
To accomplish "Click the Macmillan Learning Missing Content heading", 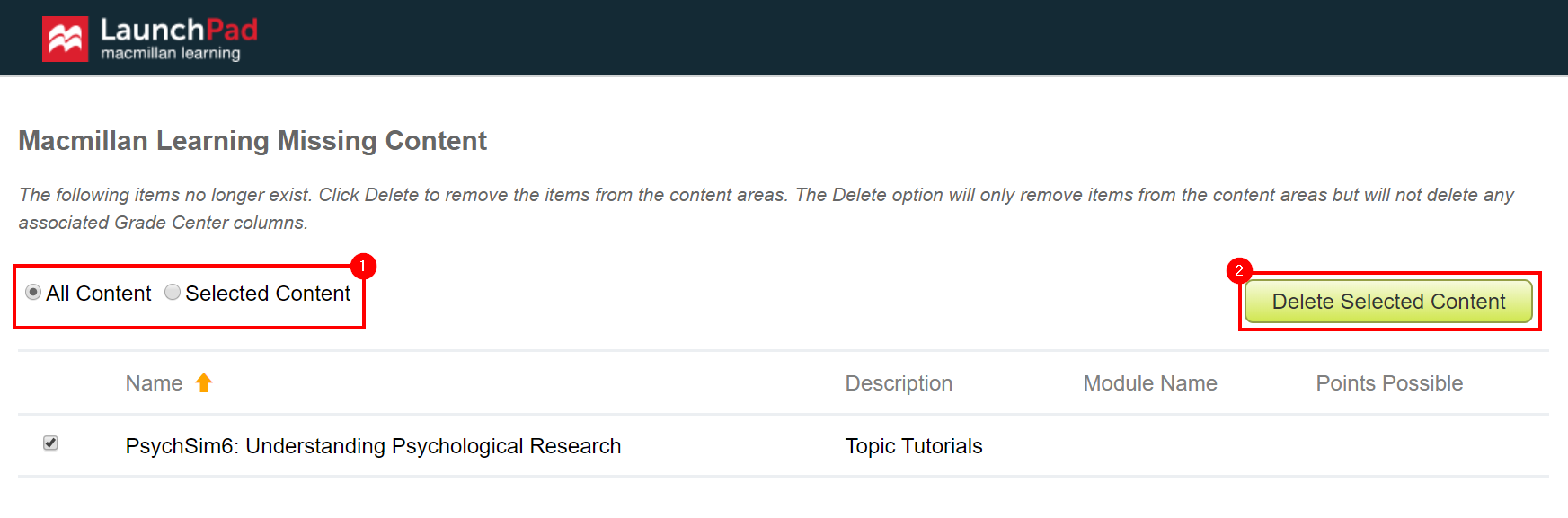I will click(252, 141).
